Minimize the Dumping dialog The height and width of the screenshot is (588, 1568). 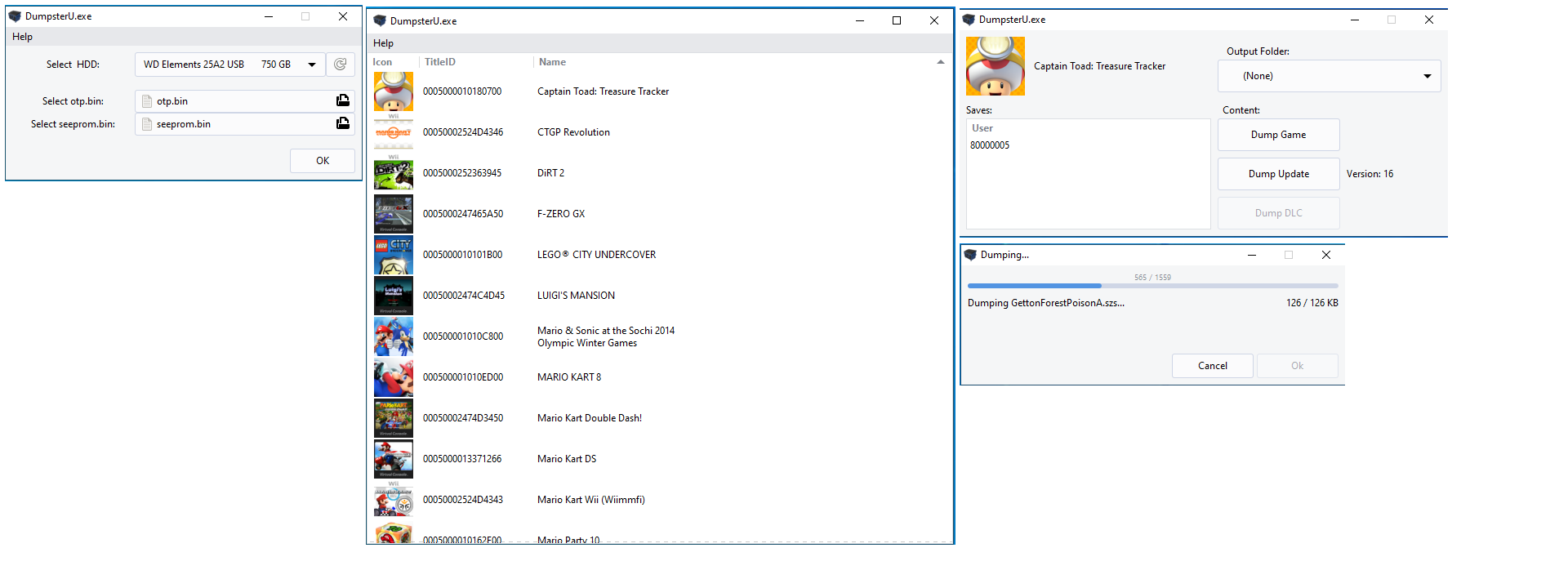[x=1252, y=255]
